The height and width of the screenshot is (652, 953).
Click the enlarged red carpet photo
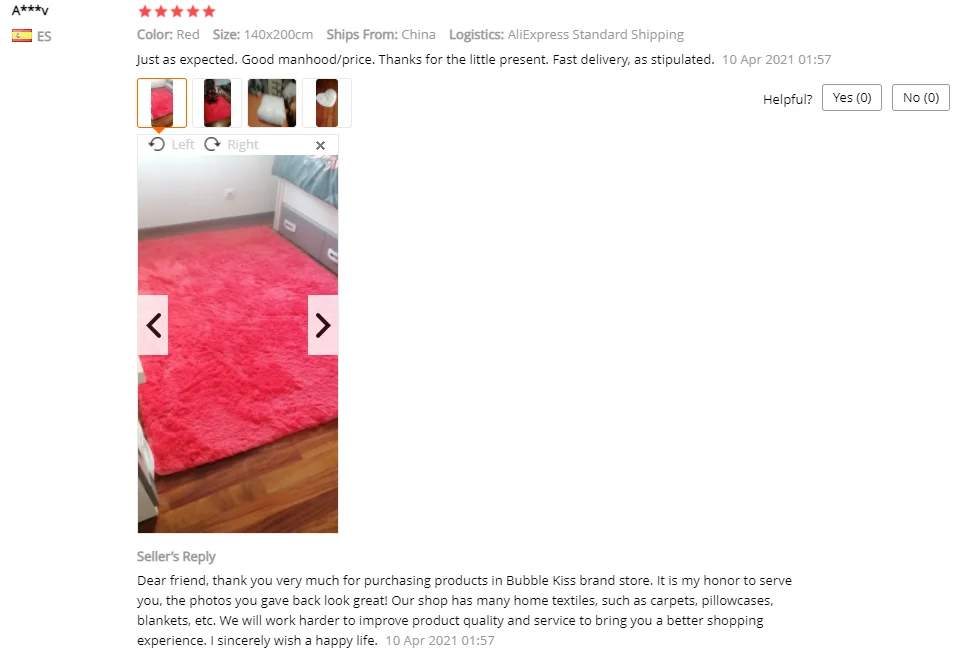pos(238,344)
